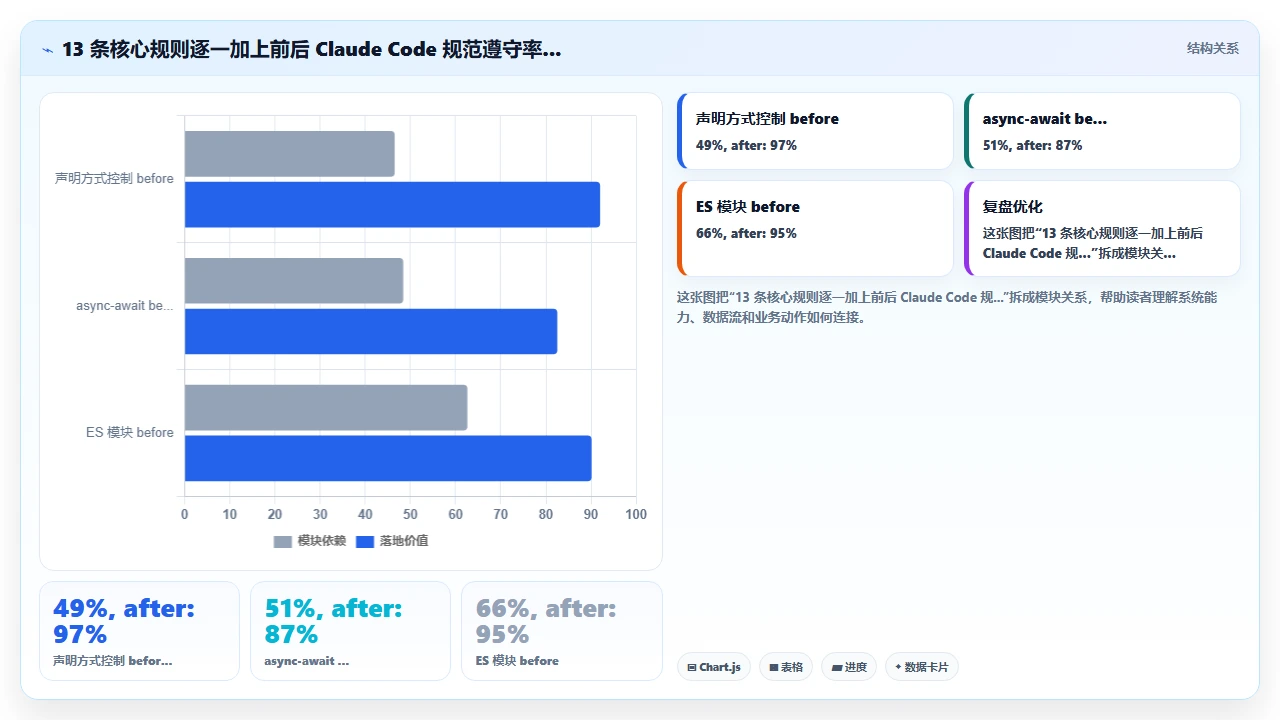The image size is (1280, 720).
Task: Click the 66%, after: 95% stat card
Action: point(561,631)
